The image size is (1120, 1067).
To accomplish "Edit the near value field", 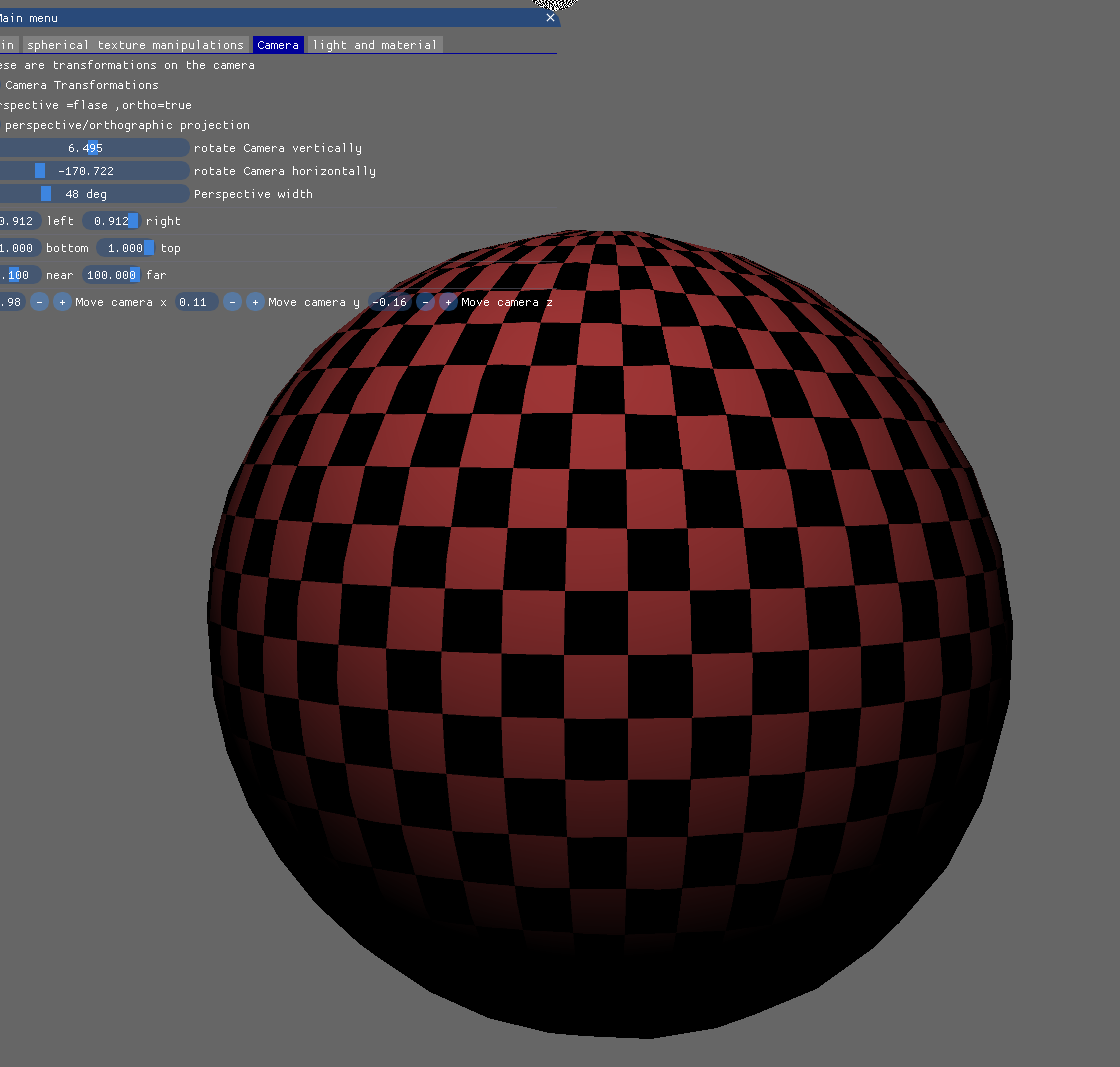I will pos(18,274).
